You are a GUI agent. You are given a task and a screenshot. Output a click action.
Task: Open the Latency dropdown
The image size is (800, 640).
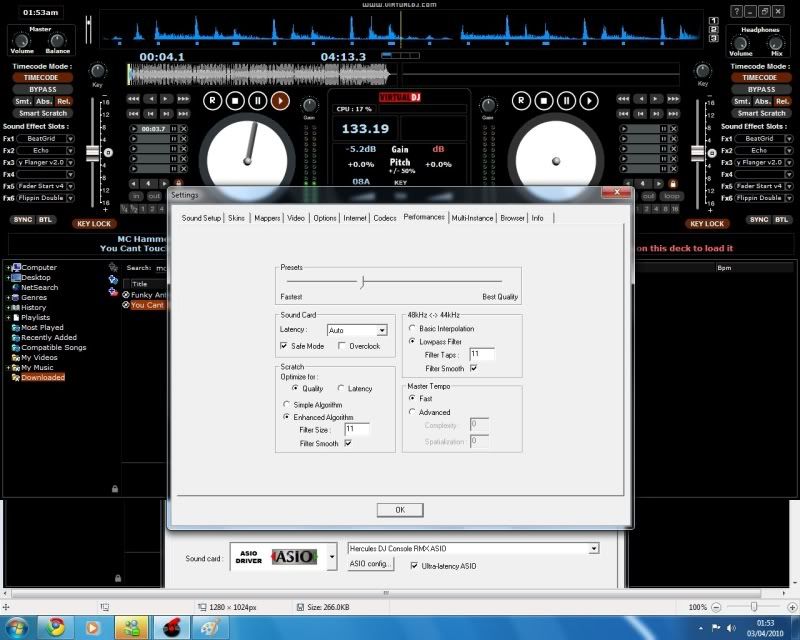(382, 331)
